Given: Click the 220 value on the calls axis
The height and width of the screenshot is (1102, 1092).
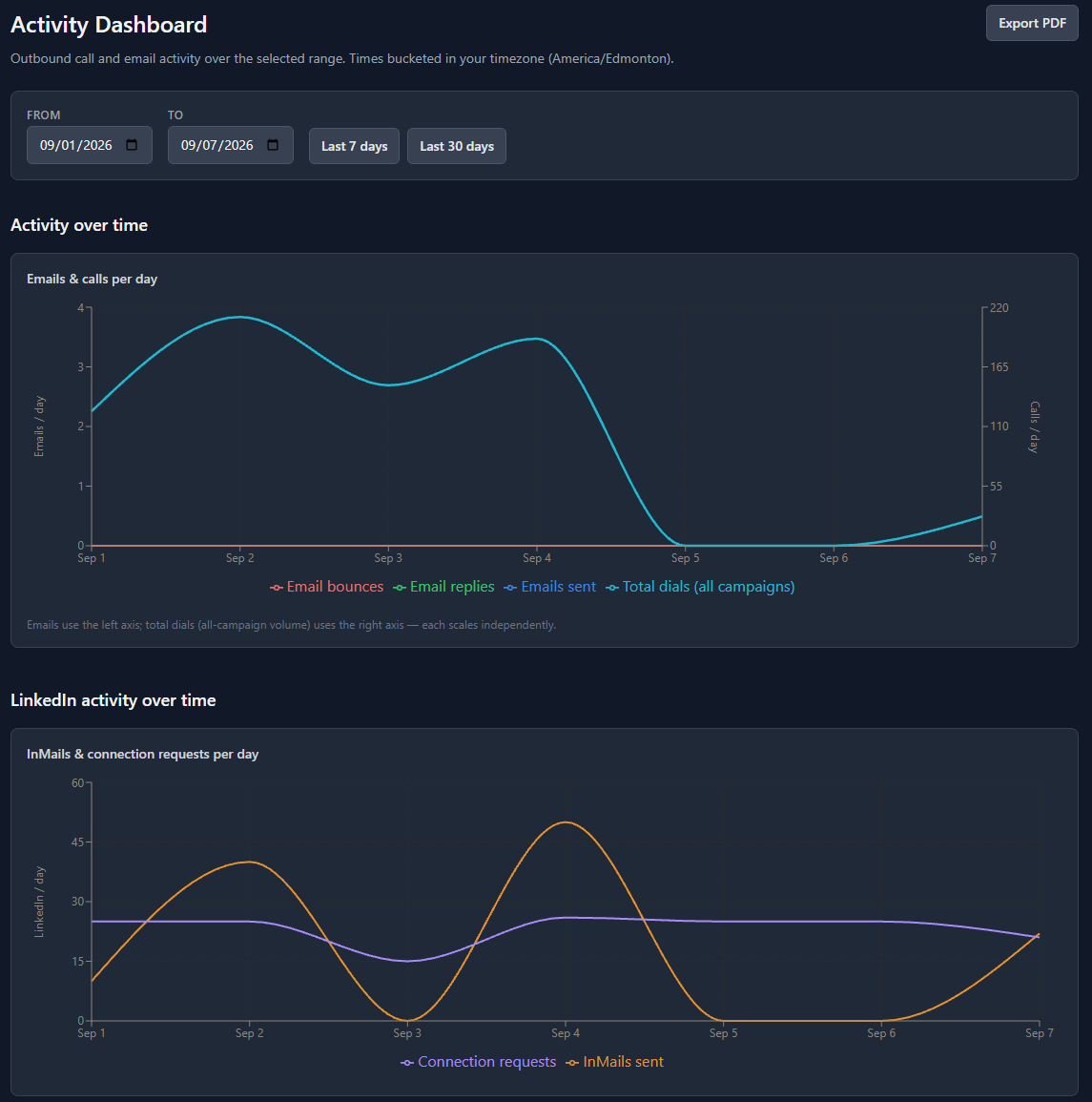Looking at the screenshot, I should [x=999, y=308].
